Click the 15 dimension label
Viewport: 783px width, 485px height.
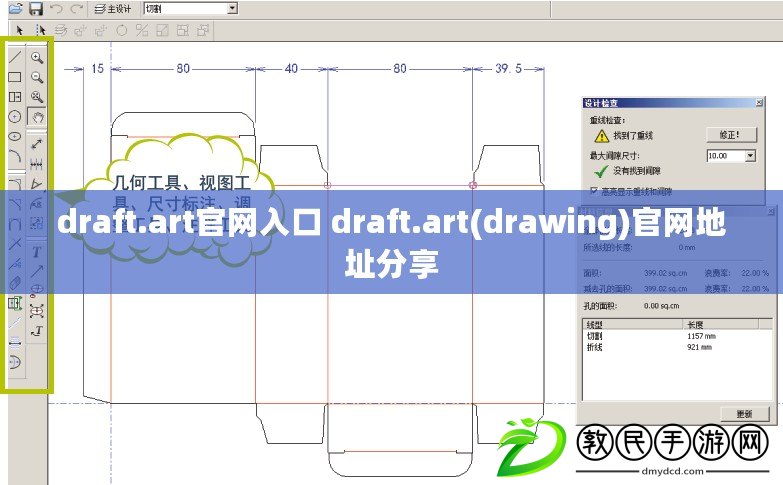click(x=97, y=68)
